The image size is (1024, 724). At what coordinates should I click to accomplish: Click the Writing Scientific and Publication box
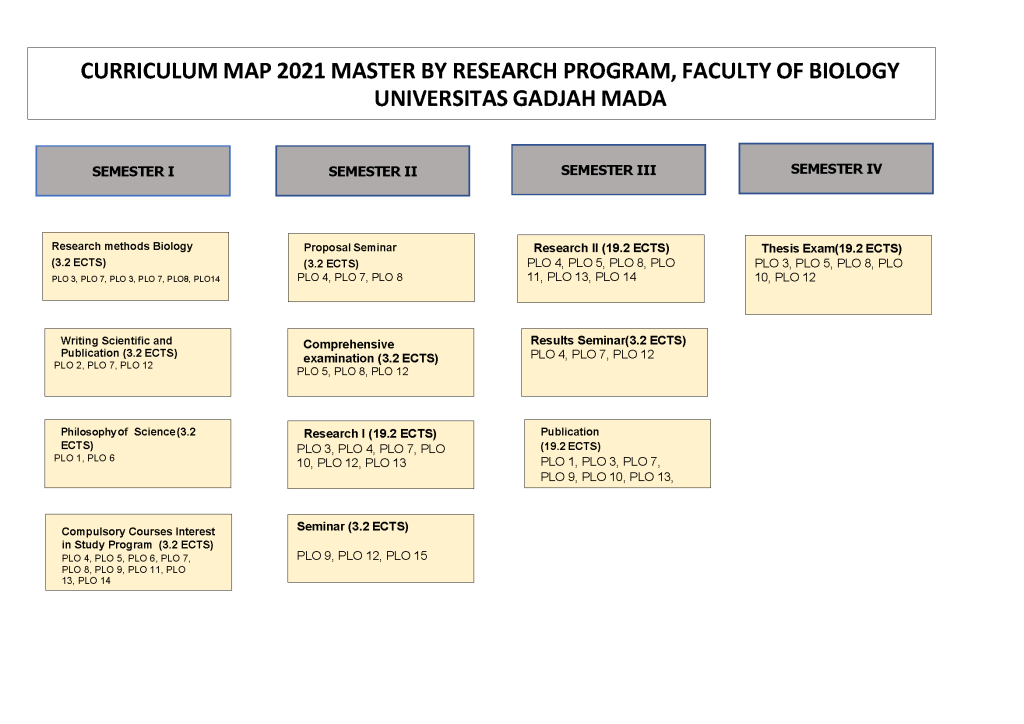point(138,362)
